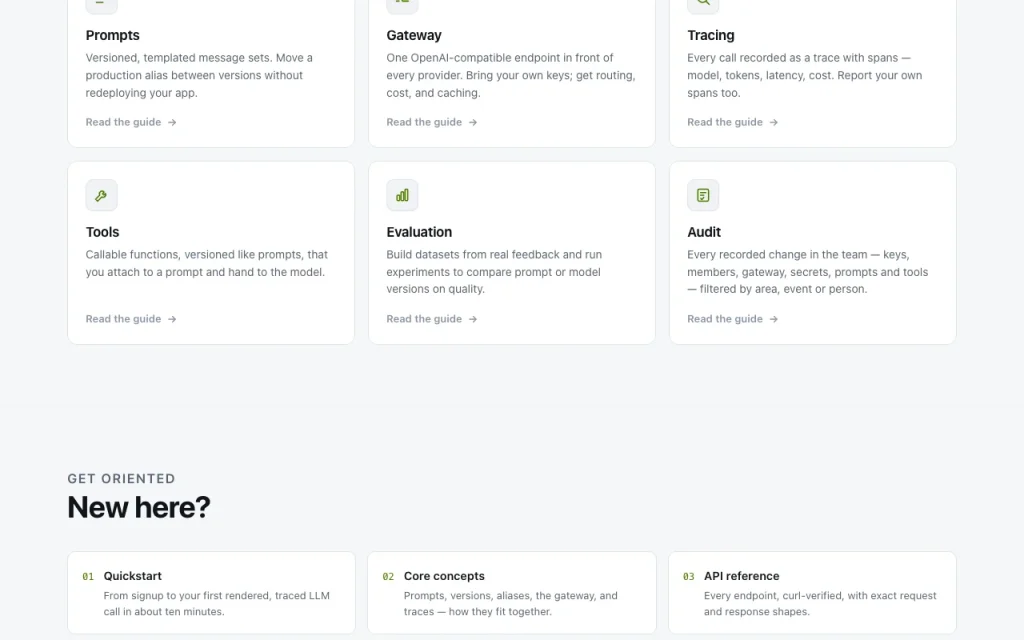This screenshot has width=1024, height=640.
Task: Click the arrow after Tracing Read the guide
Action: [x=773, y=122]
